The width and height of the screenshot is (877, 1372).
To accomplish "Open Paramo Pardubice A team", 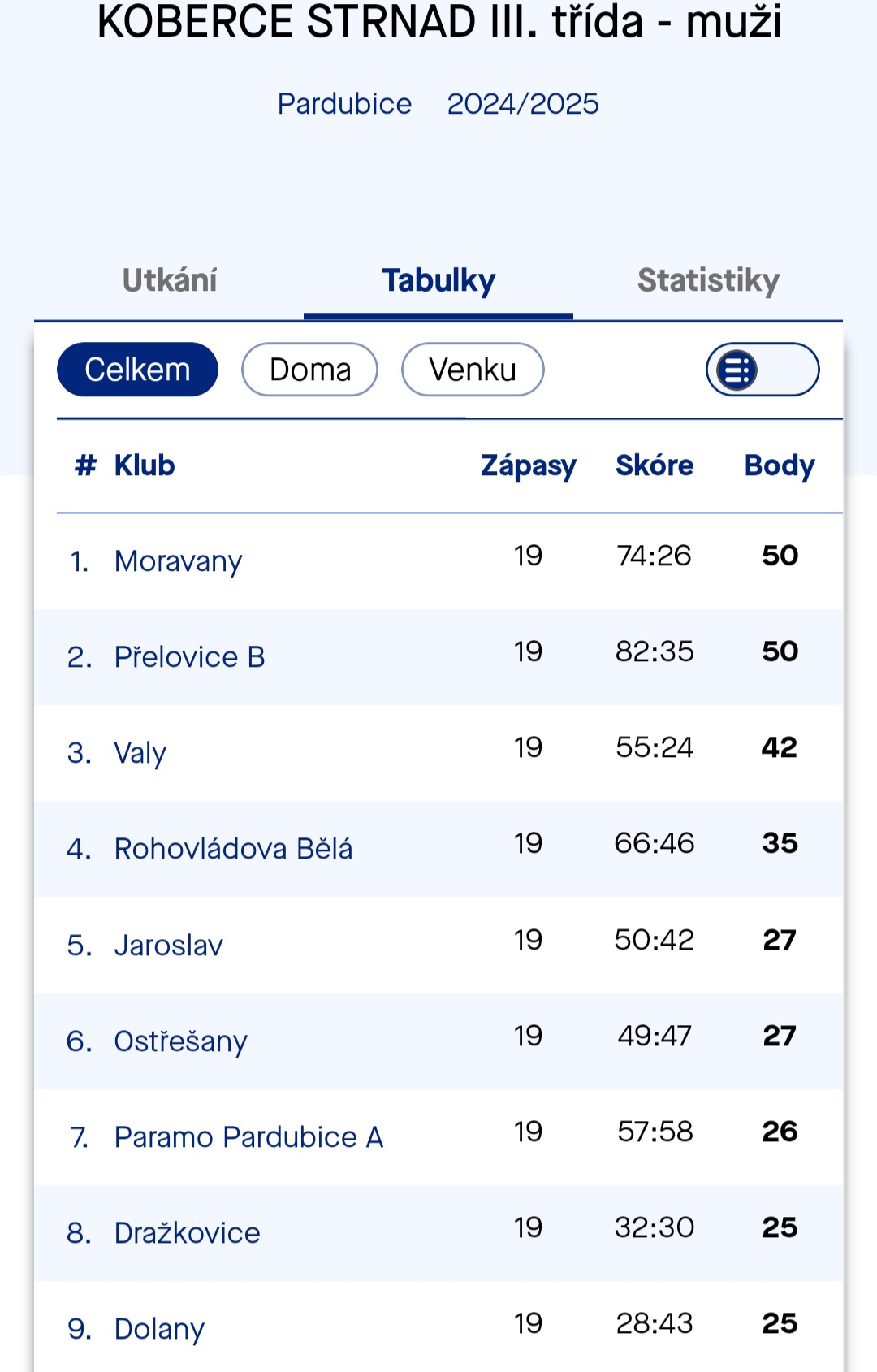I will pyautogui.click(x=248, y=1137).
